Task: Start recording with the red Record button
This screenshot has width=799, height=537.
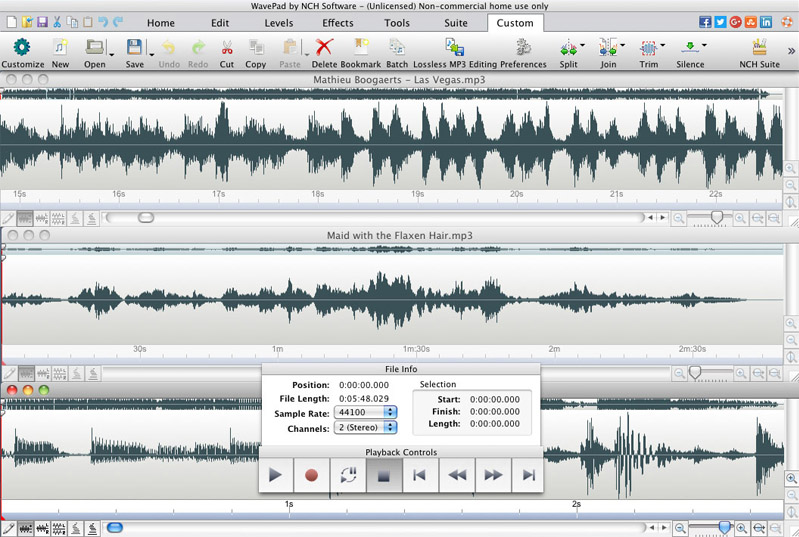Action: 311,475
